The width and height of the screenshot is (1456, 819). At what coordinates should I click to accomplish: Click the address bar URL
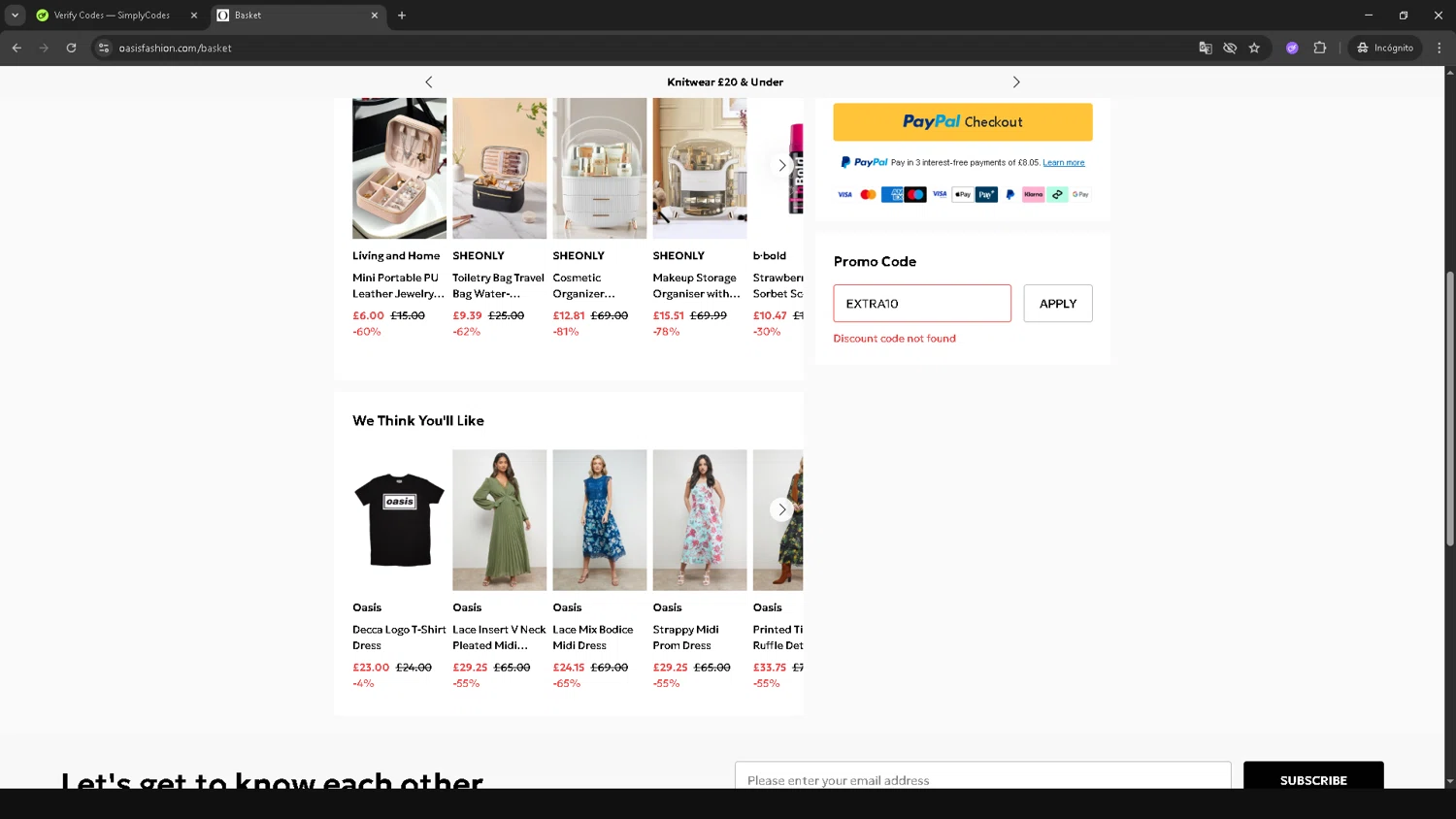(x=175, y=48)
